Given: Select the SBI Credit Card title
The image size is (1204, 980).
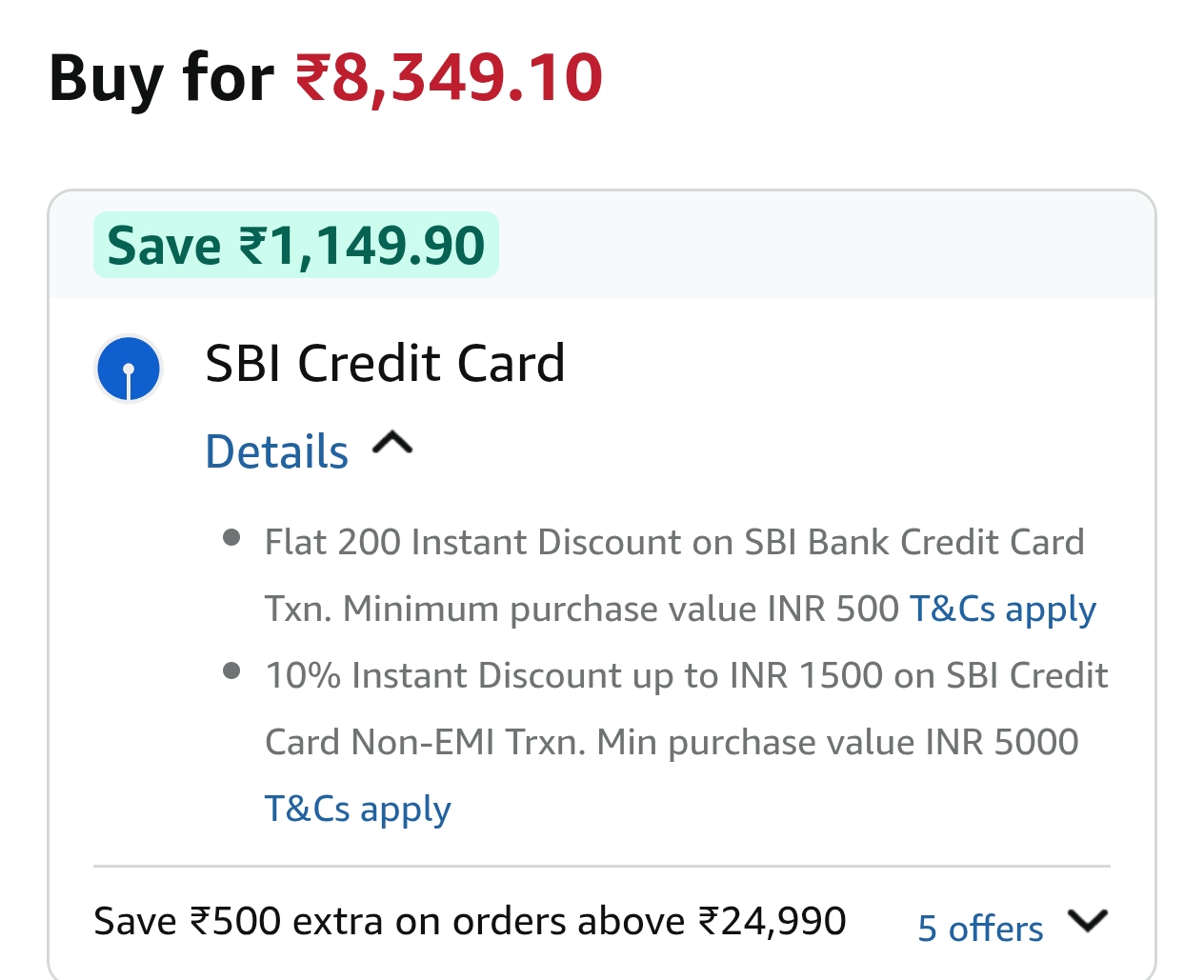Looking at the screenshot, I should tap(385, 364).
